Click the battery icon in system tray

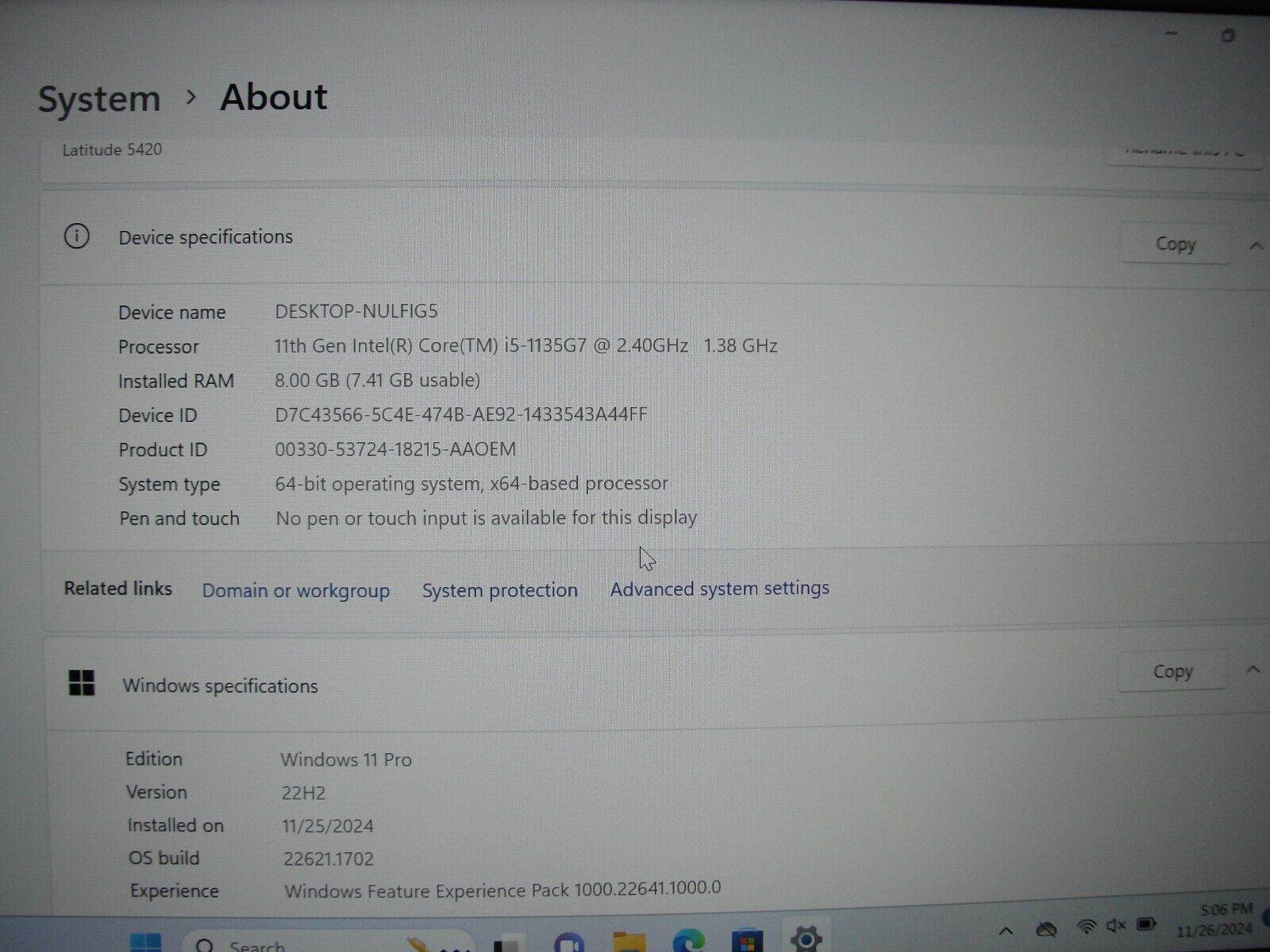coord(1146,925)
